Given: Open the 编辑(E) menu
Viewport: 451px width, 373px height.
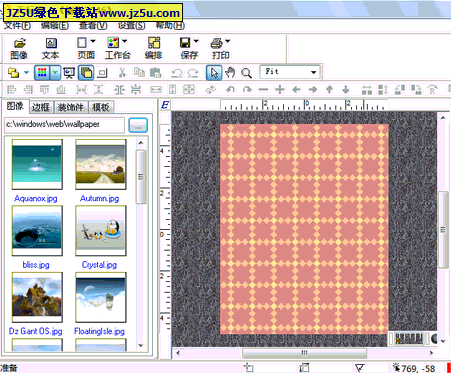Looking at the screenshot, I should [55, 25].
